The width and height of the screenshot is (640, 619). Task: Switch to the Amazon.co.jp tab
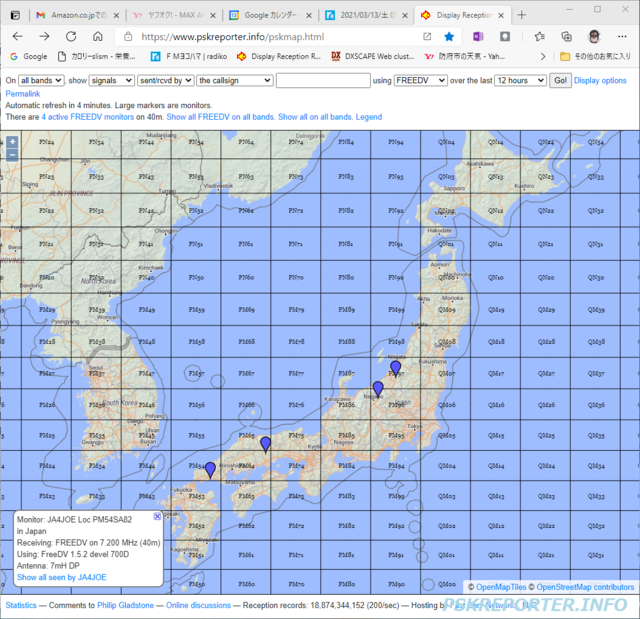point(78,16)
